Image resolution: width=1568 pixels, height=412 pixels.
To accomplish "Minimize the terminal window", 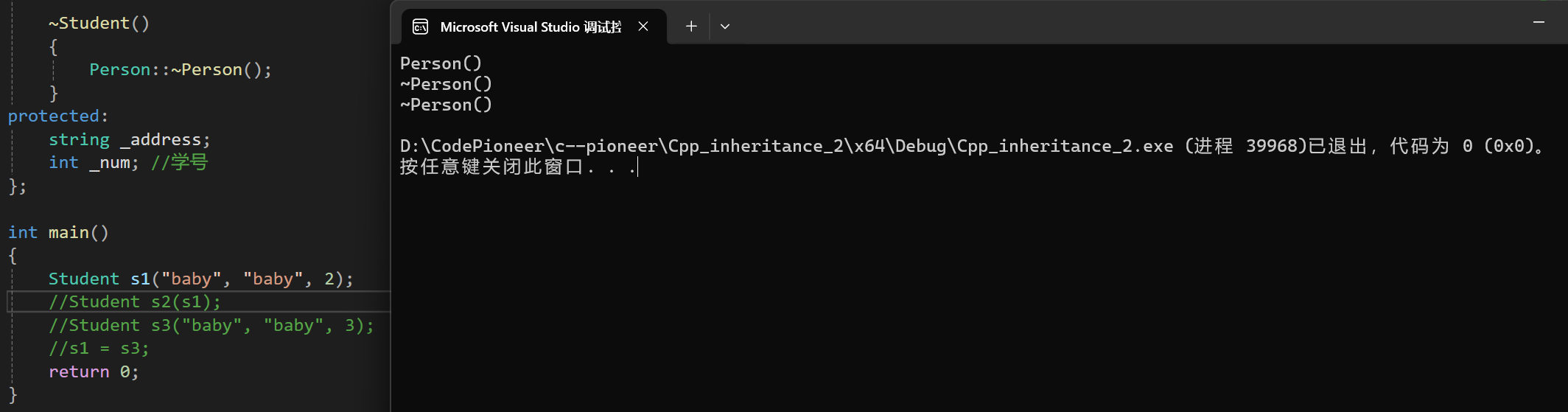I will tap(1539, 22).
